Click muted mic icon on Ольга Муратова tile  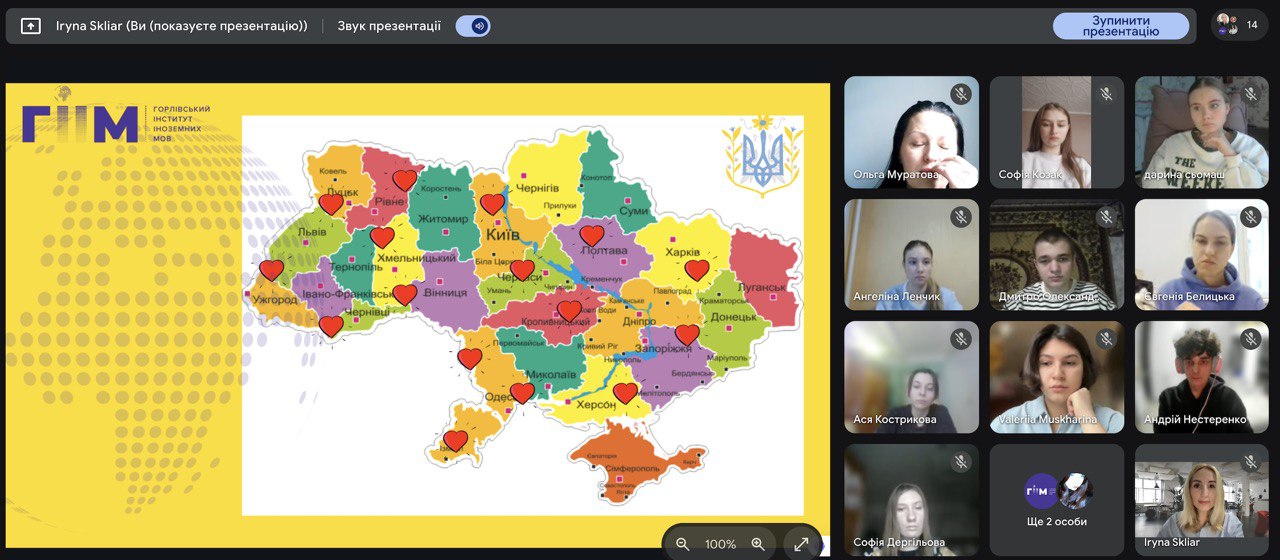[961, 94]
